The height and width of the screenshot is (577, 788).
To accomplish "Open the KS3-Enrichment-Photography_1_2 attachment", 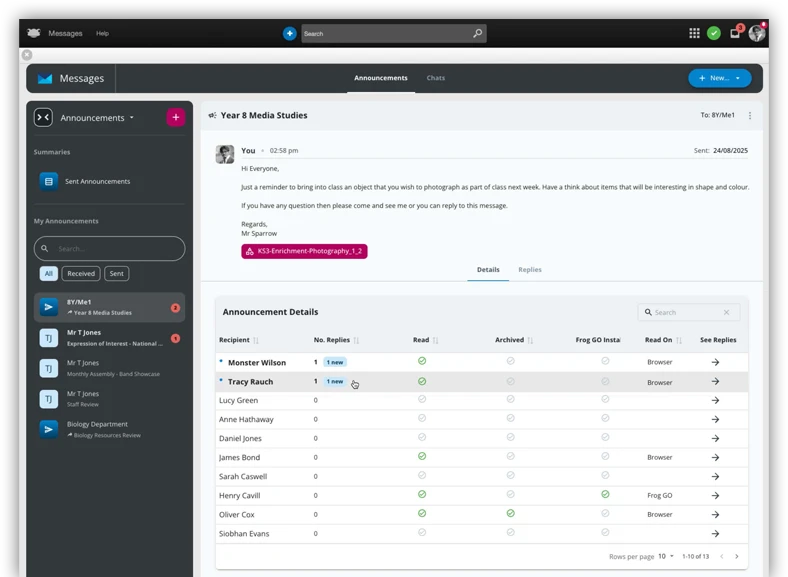I will click(x=304, y=251).
